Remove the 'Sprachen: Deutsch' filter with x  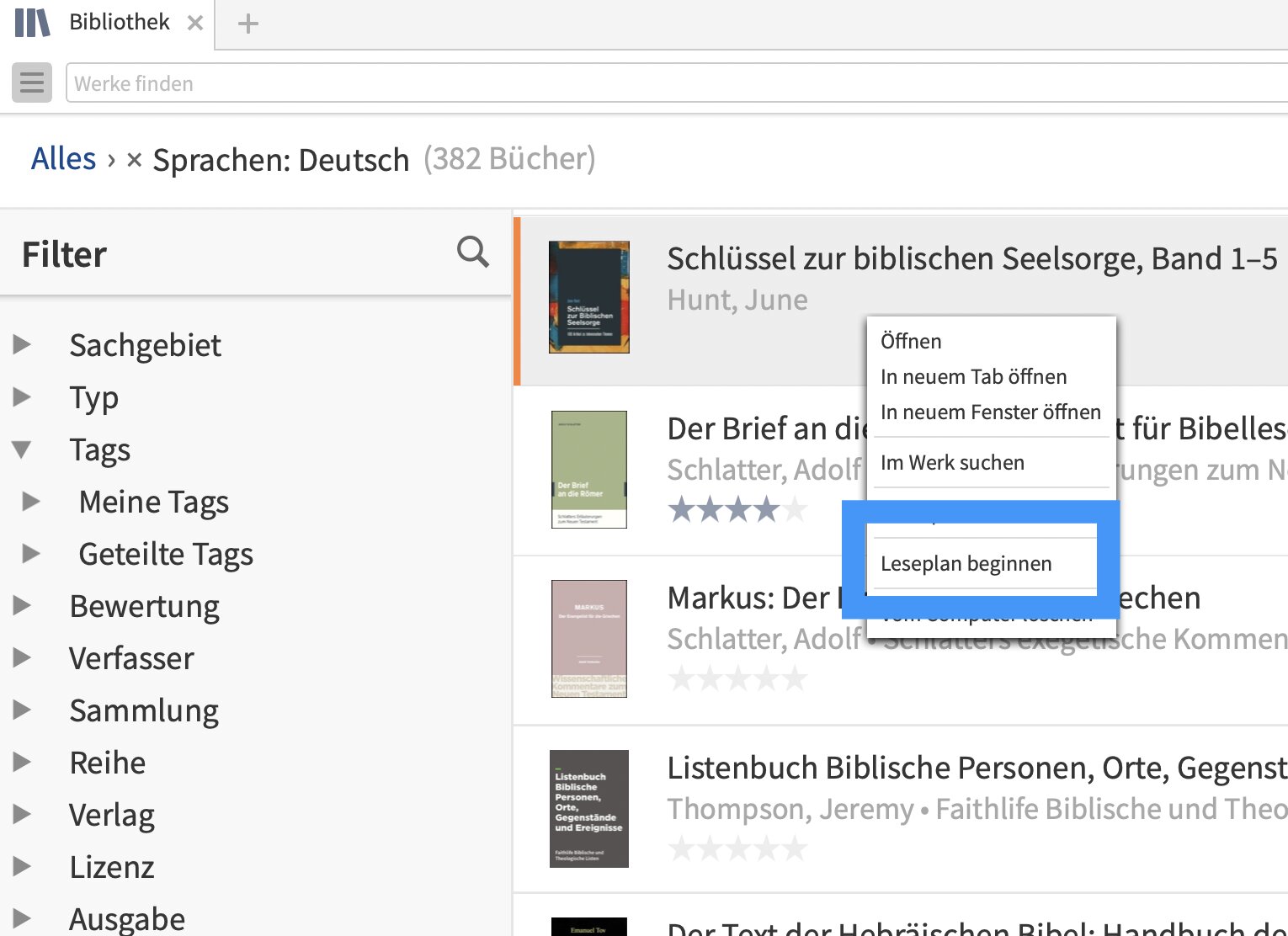pyautogui.click(x=134, y=159)
